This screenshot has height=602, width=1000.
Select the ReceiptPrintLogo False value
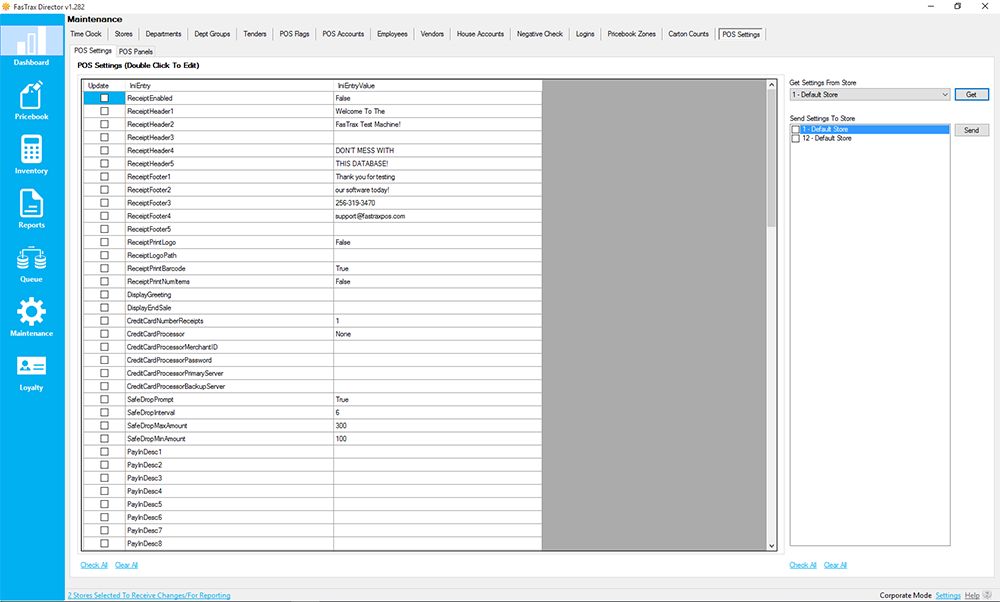(438, 242)
